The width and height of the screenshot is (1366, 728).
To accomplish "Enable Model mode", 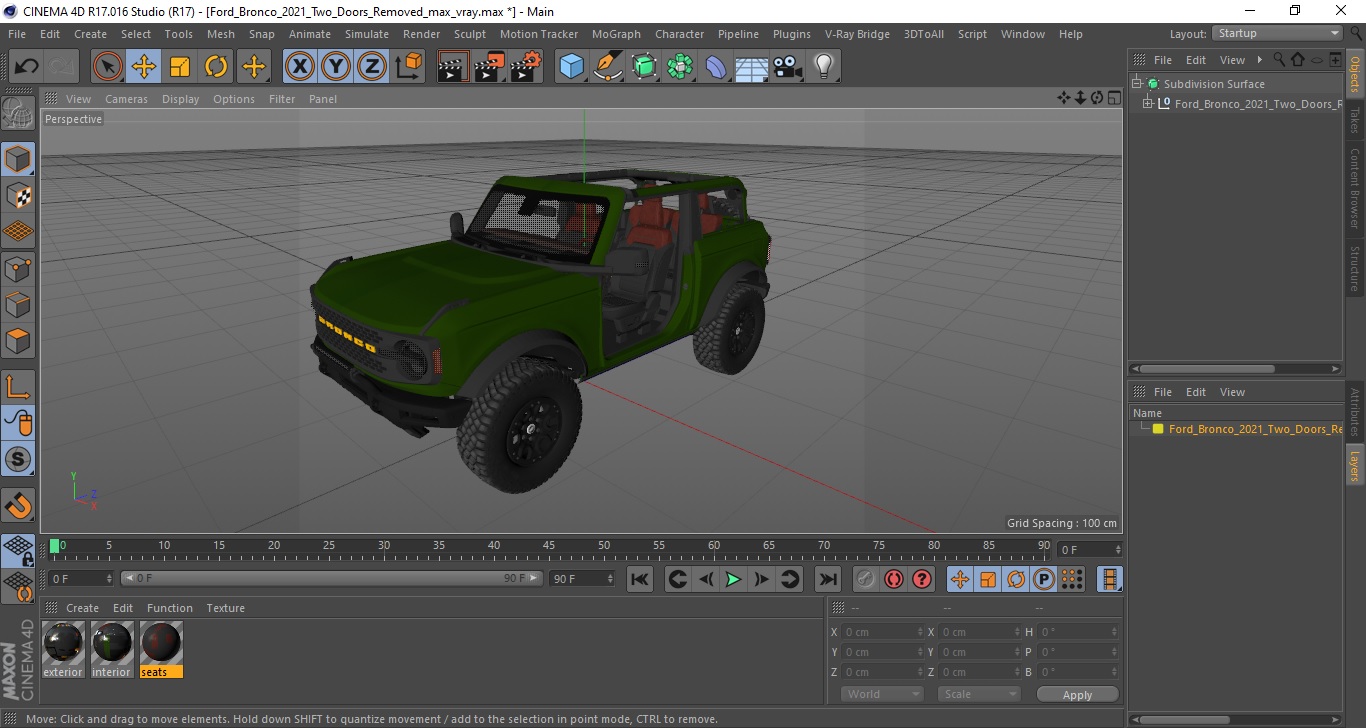I will click(x=18, y=159).
